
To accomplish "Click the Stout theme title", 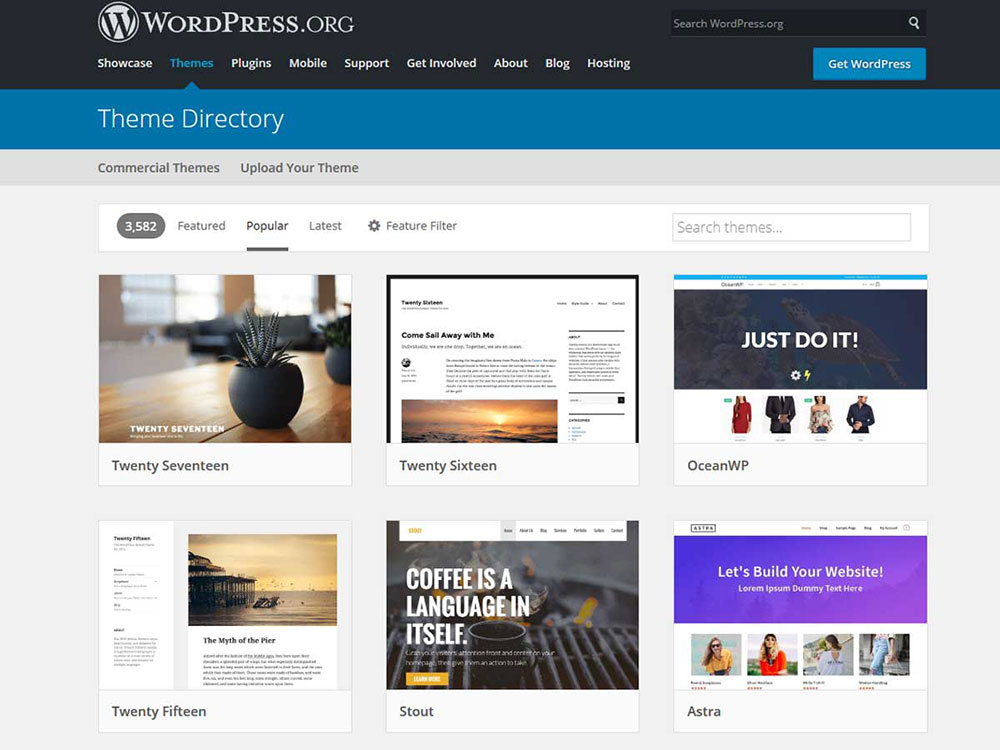I will click(x=416, y=711).
